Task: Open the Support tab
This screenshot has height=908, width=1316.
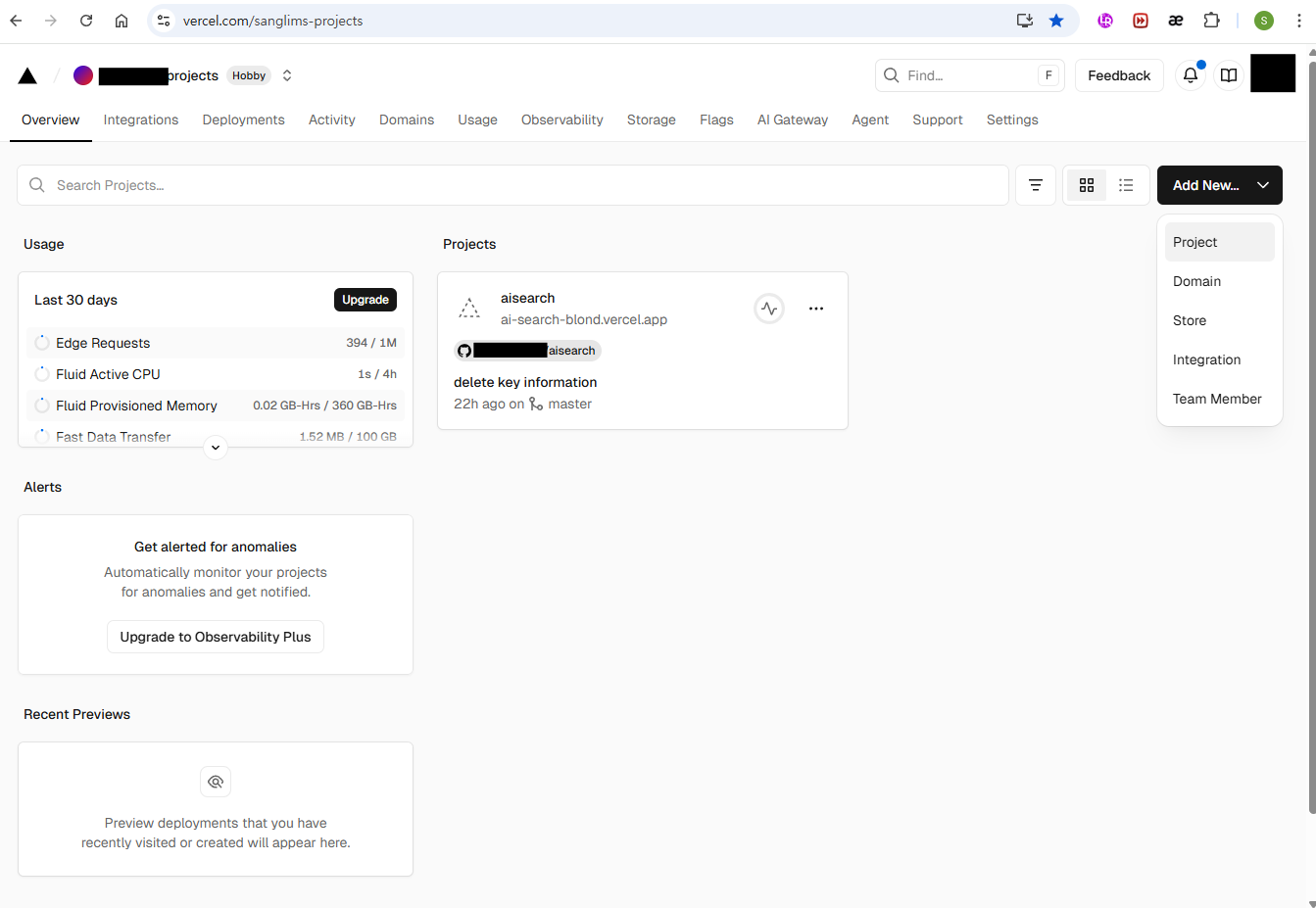Action: [x=938, y=119]
